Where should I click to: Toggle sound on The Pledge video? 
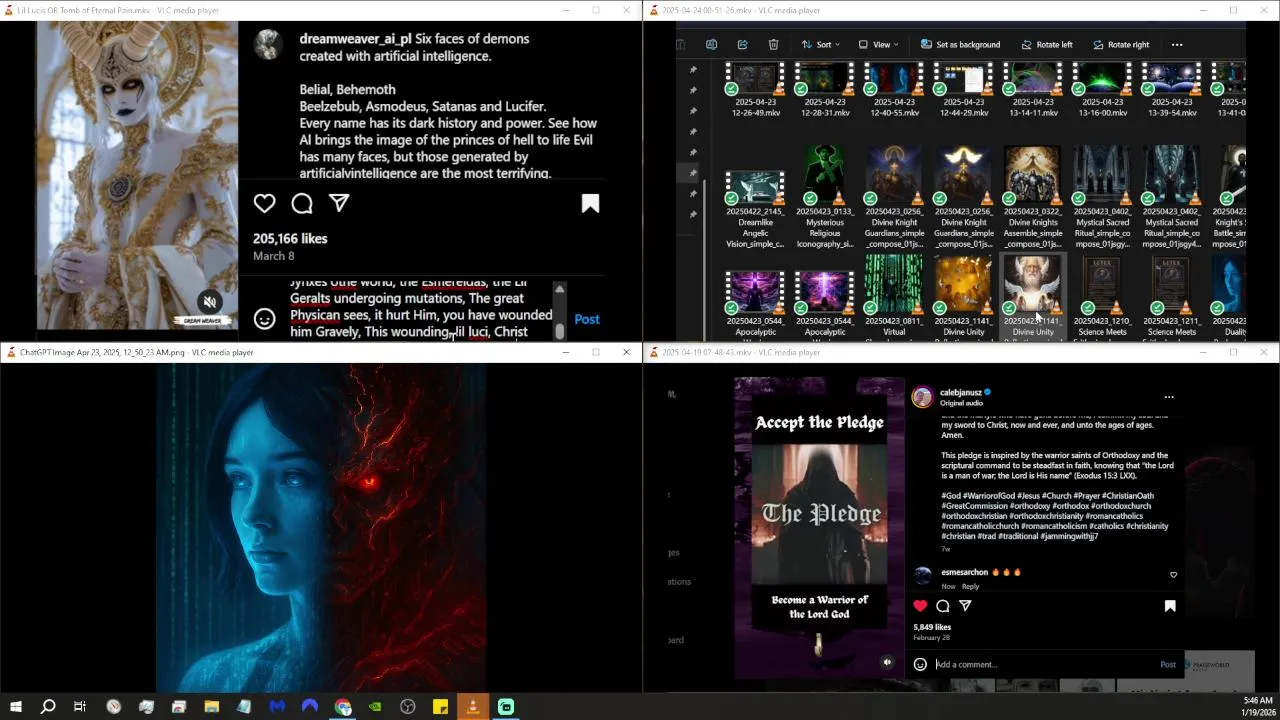pyautogui.click(x=887, y=662)
